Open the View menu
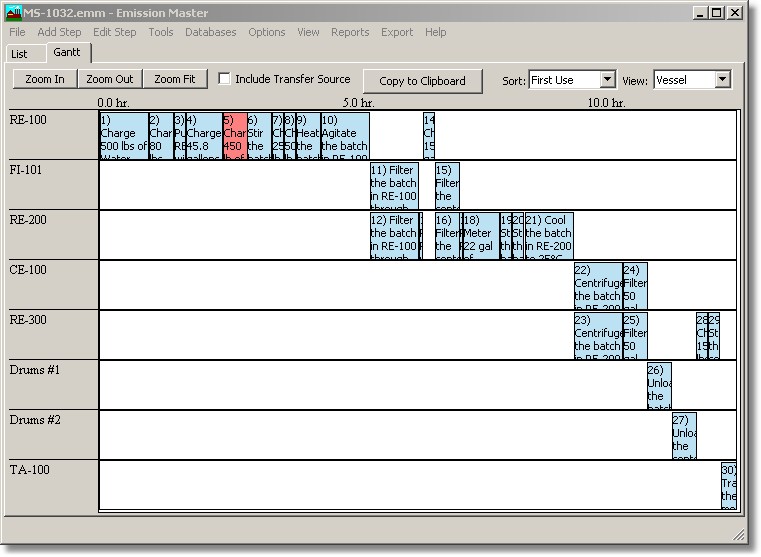This screenshot has height=557, width=761. pyautogui.click(x=308, y=32)
